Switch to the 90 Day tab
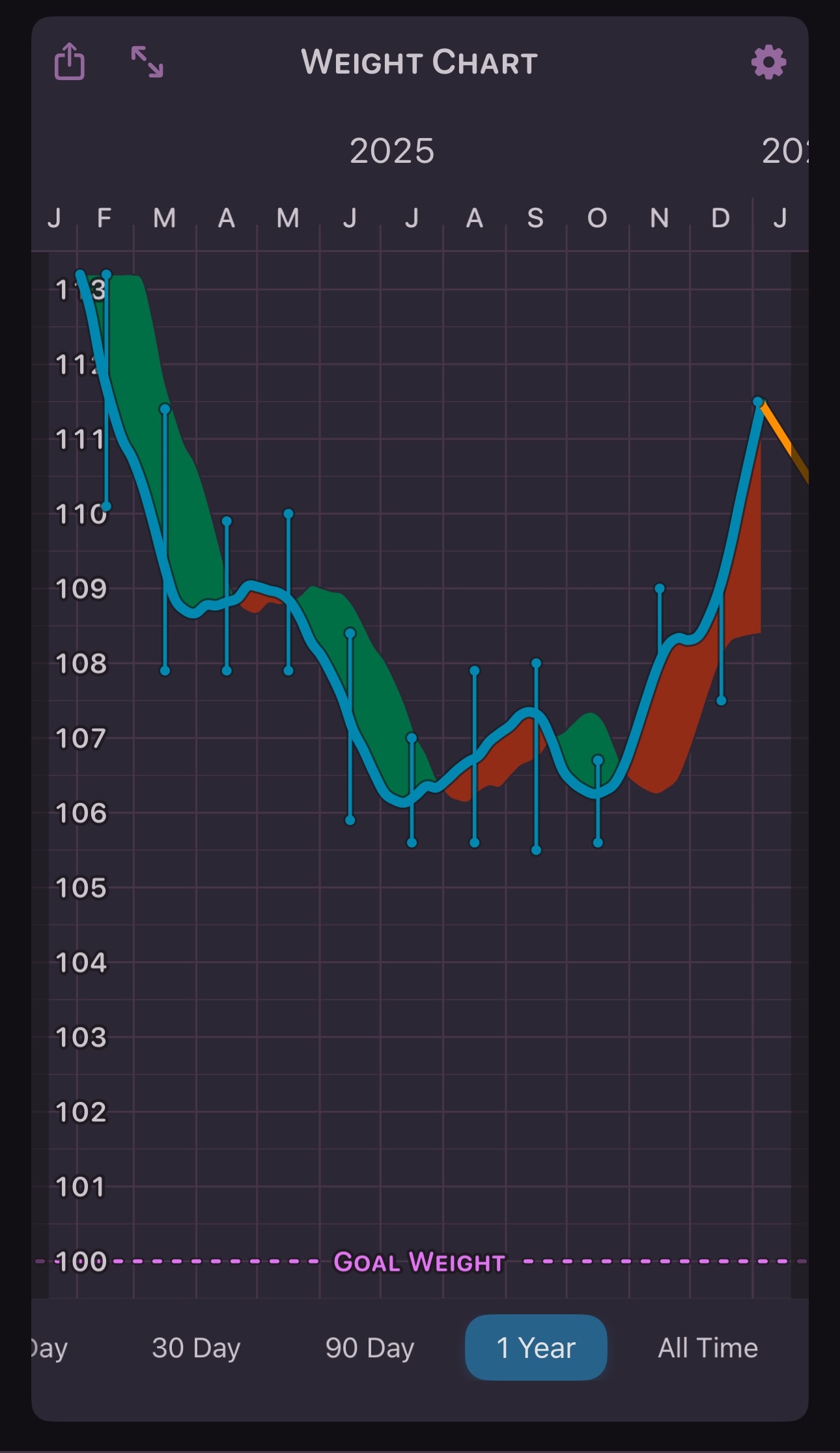The height and width of the screenshot is (1453, 840). [x=370, y=1348]
